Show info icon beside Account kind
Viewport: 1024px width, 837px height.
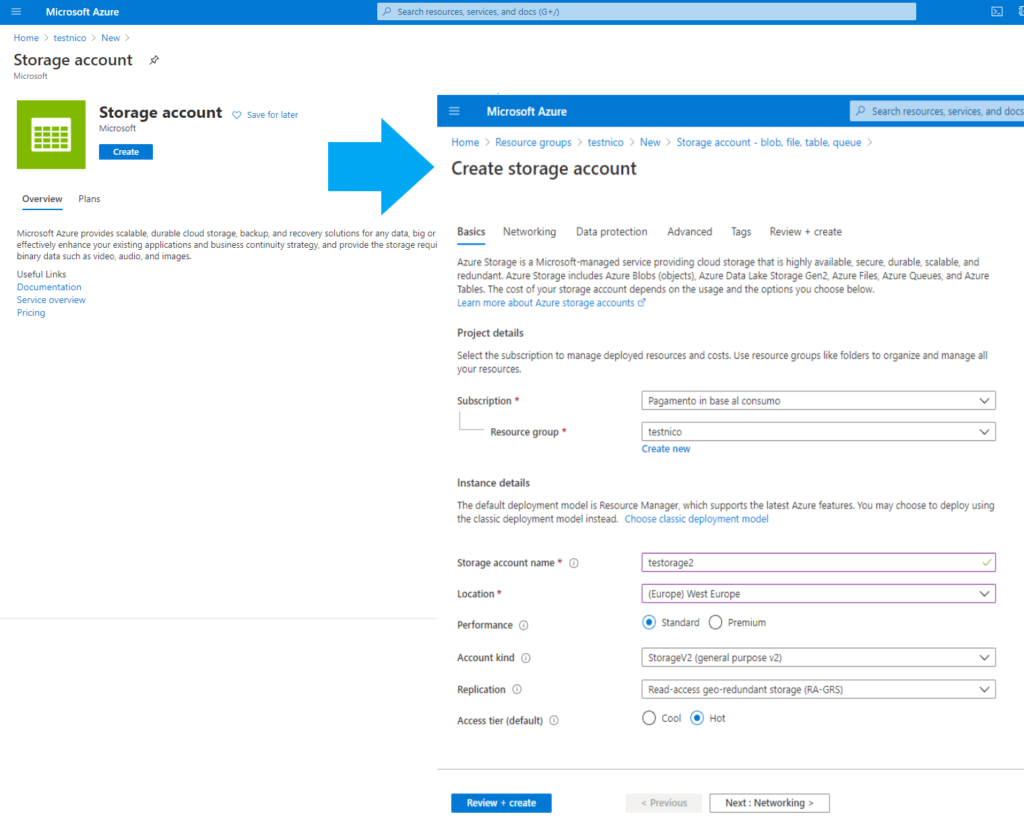[526, 658]
